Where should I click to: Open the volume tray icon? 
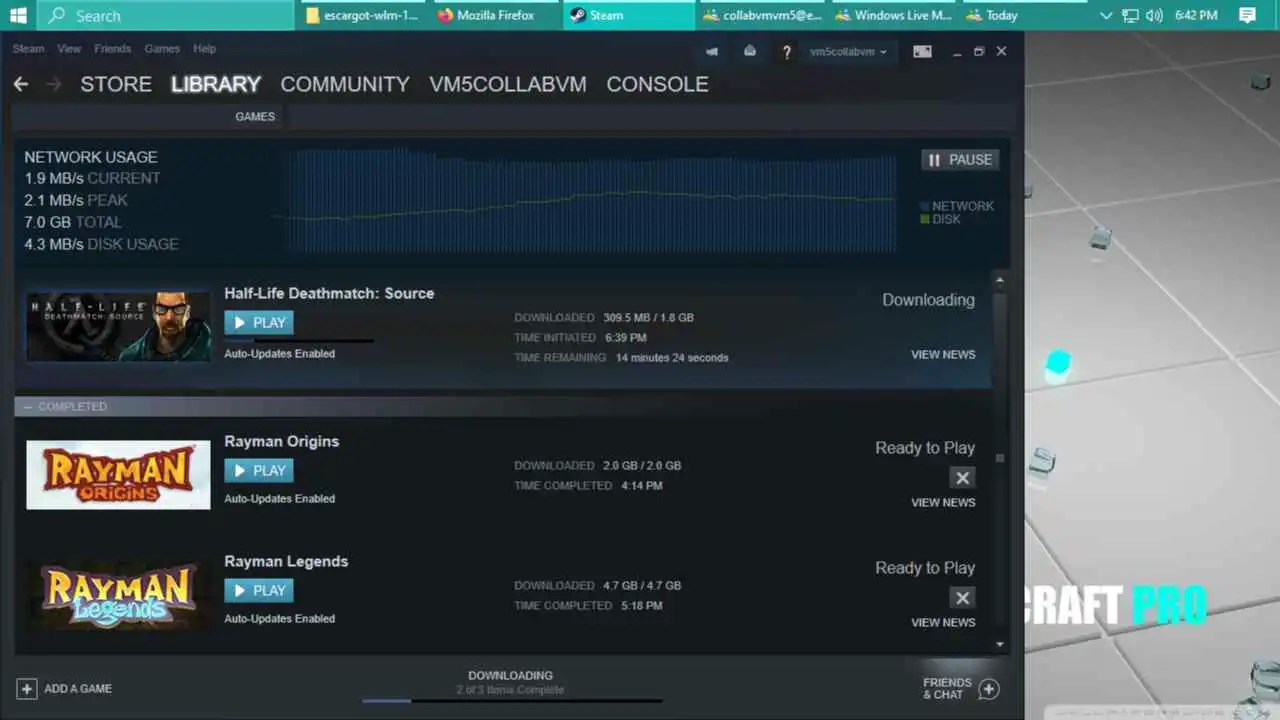point(1154,15)
